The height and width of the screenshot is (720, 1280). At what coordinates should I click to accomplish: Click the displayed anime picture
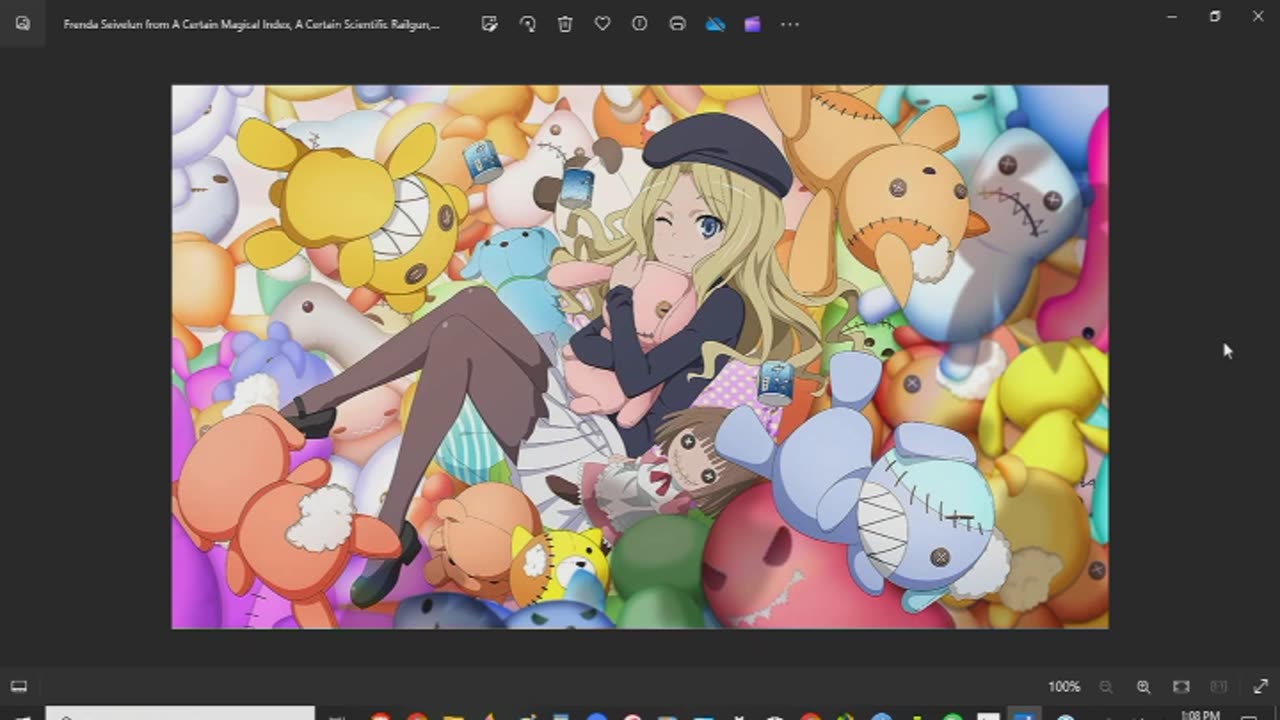pyautogui.click(x=640, y=357)
